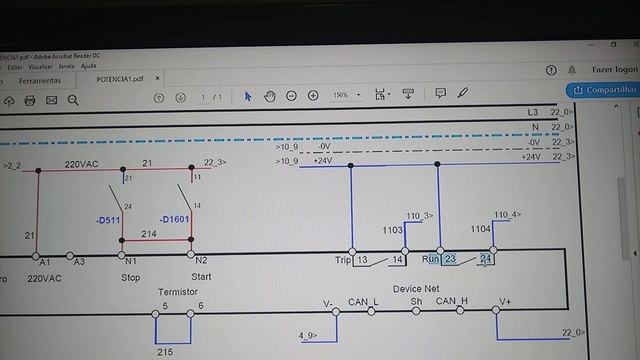Image resolution: width=640 pixels, height=360 pixels.
Task: Click the vertical scrollbar thumb
Action: click(622, 218)
